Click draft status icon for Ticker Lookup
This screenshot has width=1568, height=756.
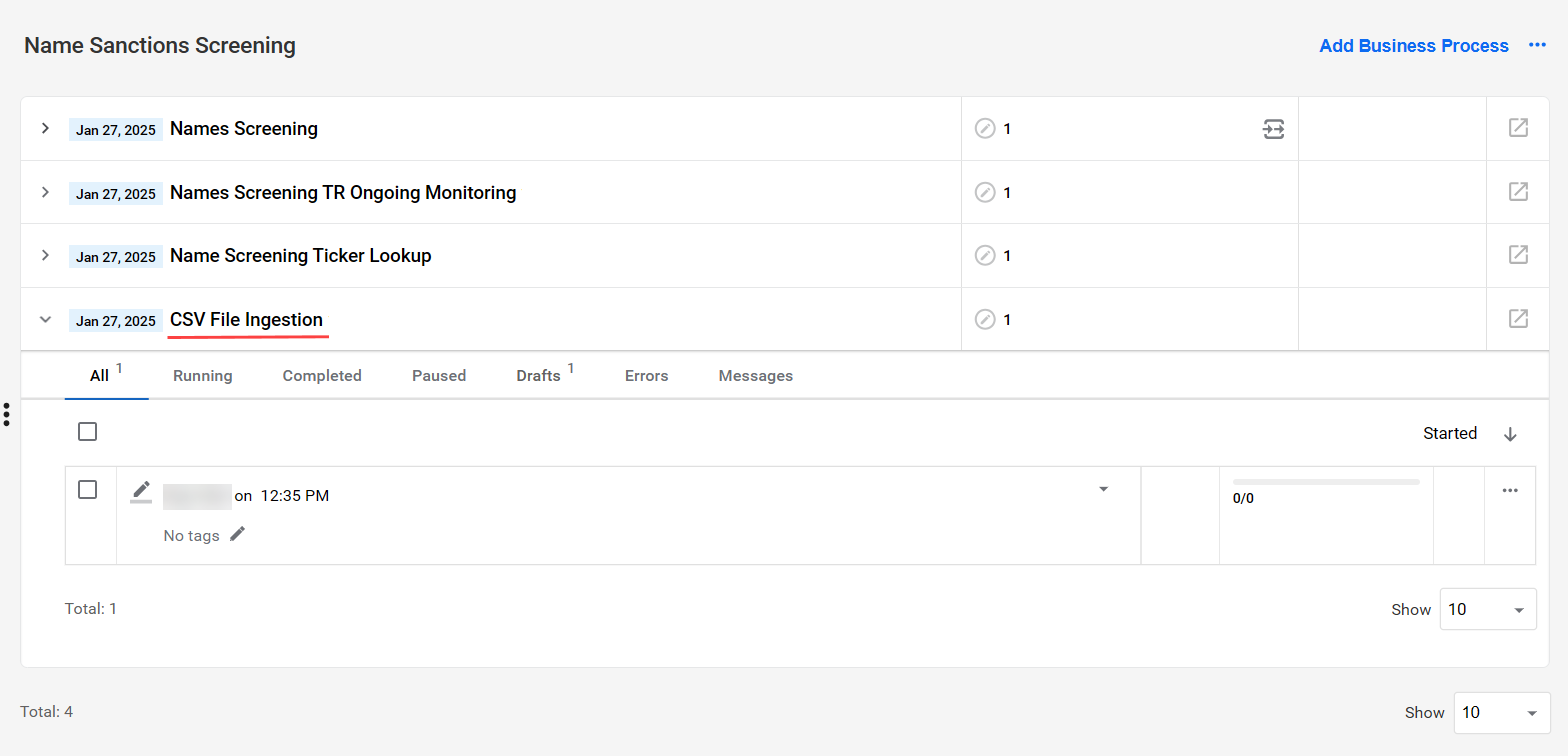point(985,256)
